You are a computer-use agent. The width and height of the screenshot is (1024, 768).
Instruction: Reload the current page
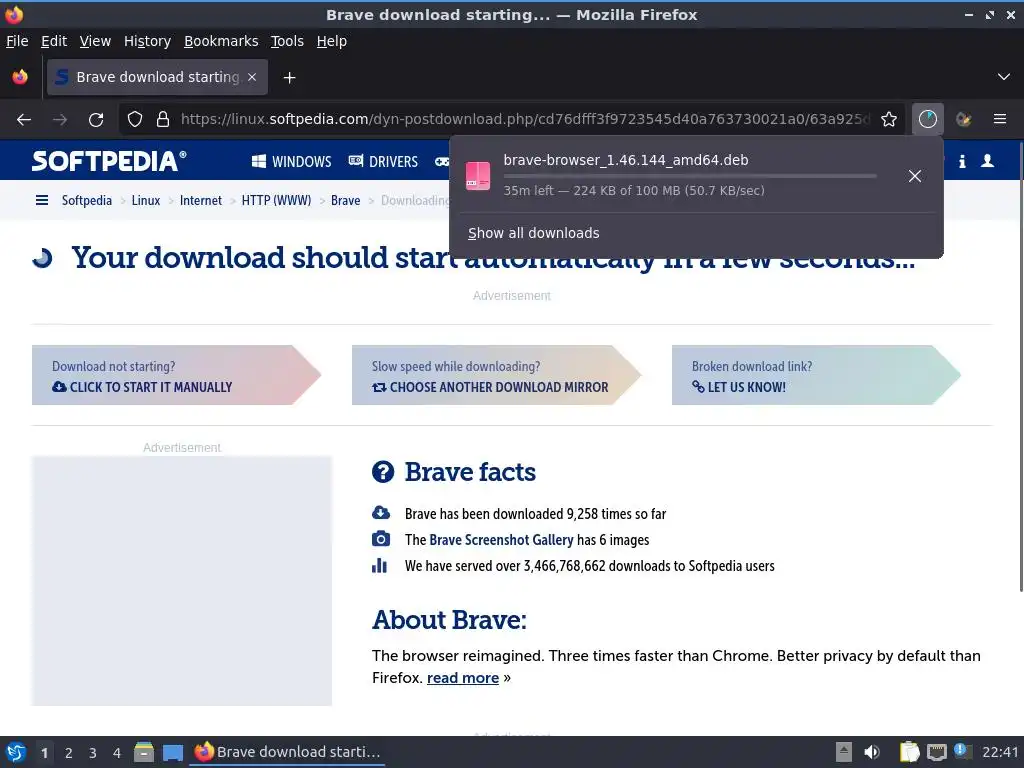click(96, 120)
